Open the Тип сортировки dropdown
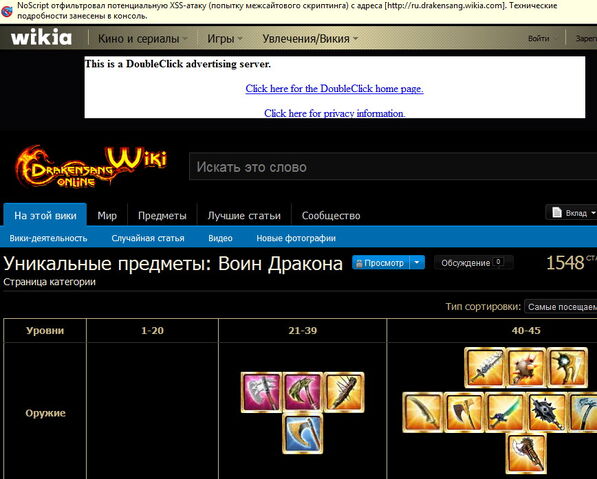 [560, 307]
